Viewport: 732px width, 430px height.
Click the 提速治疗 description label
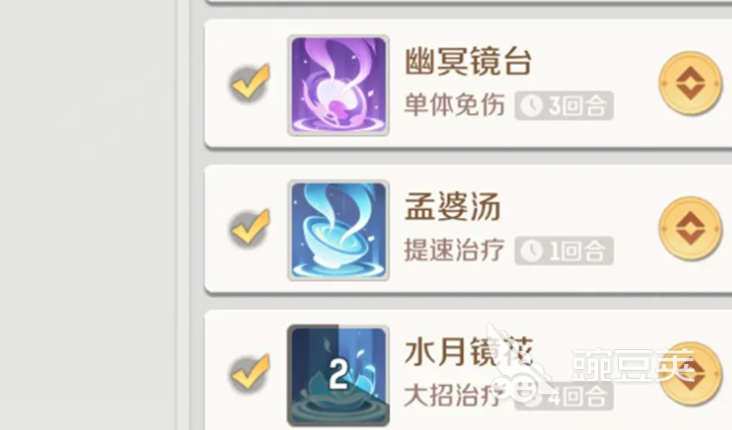(454, 250)
